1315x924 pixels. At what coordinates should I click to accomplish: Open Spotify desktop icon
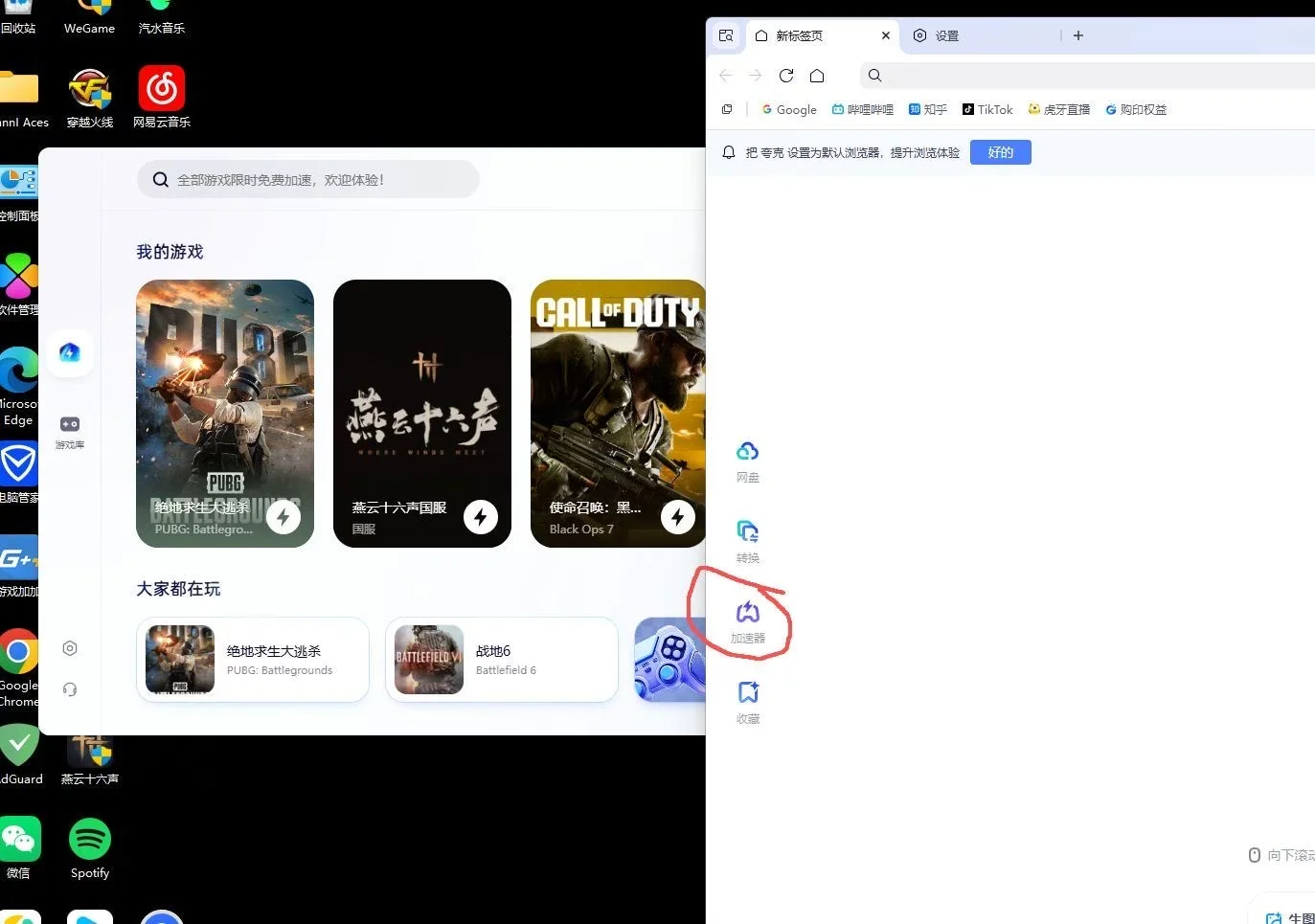click(90, 847)
